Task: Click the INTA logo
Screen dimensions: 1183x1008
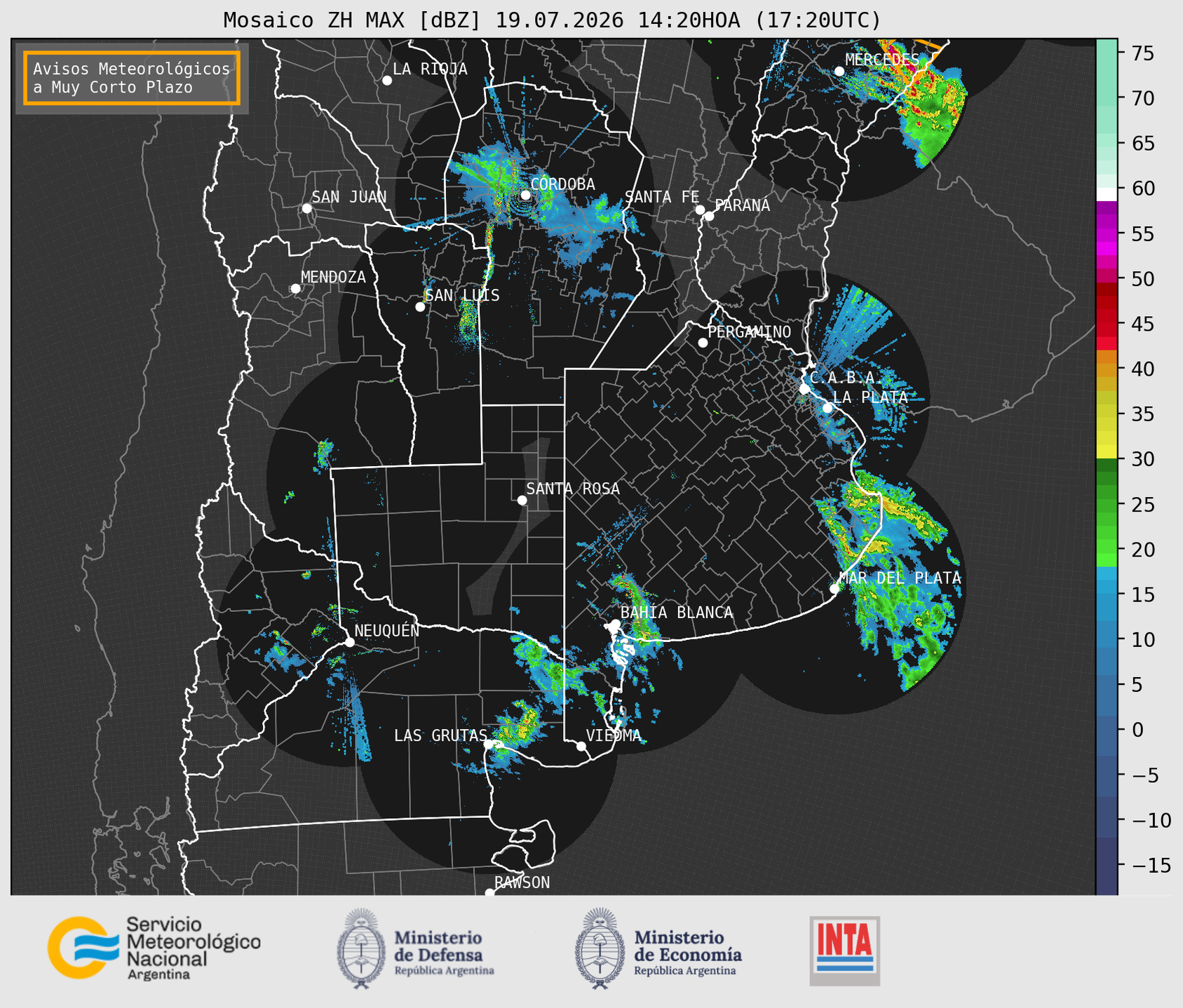Action: coord(845,951)
